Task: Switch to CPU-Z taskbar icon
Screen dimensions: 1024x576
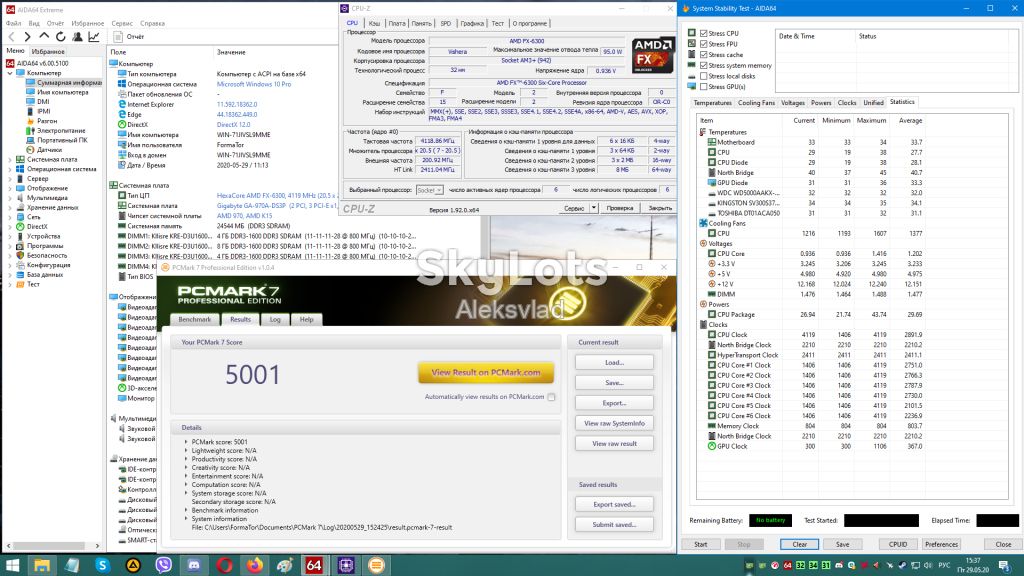Action: (x=345, y=565)
